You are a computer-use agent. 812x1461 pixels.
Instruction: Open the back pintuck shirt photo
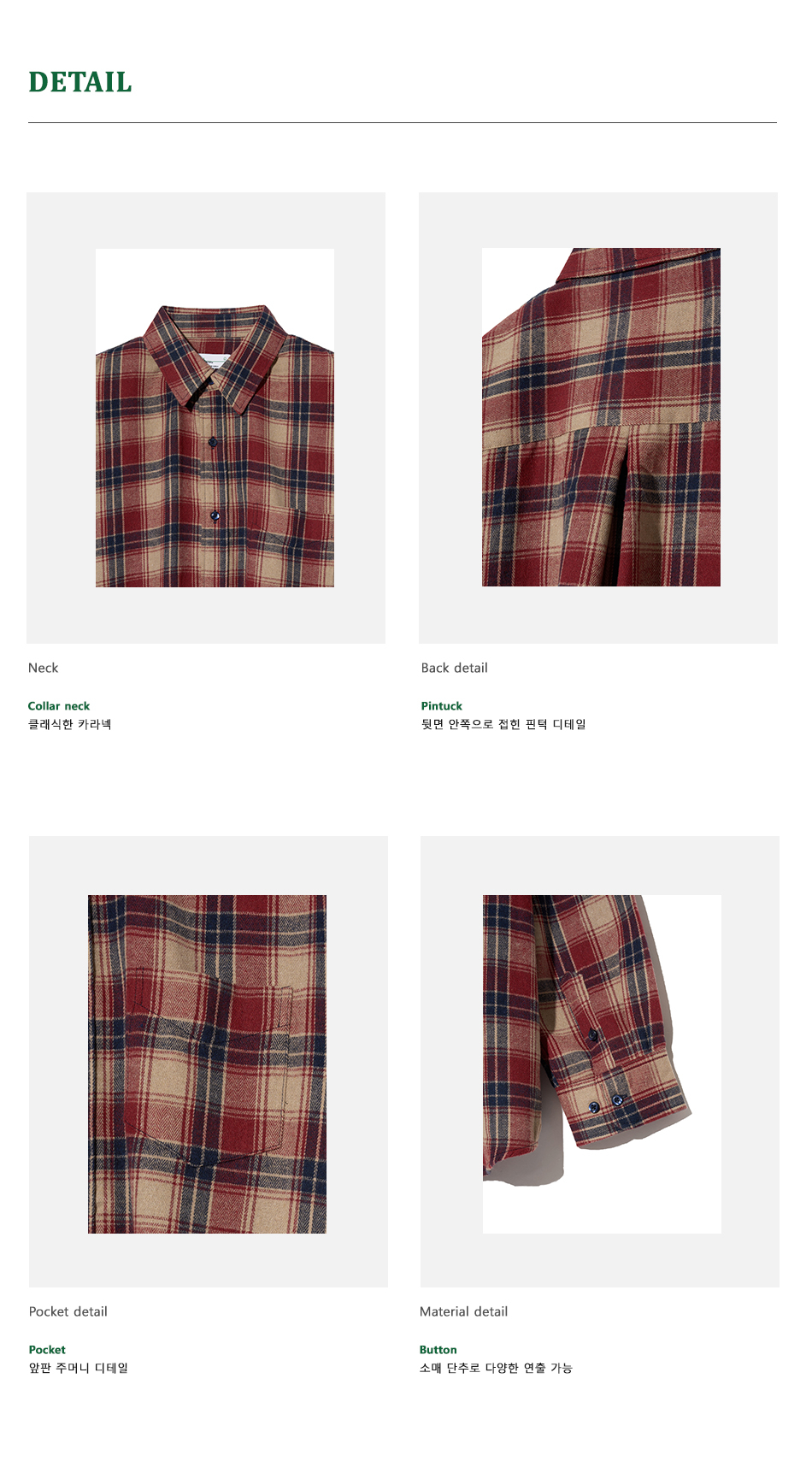point(601,417)
